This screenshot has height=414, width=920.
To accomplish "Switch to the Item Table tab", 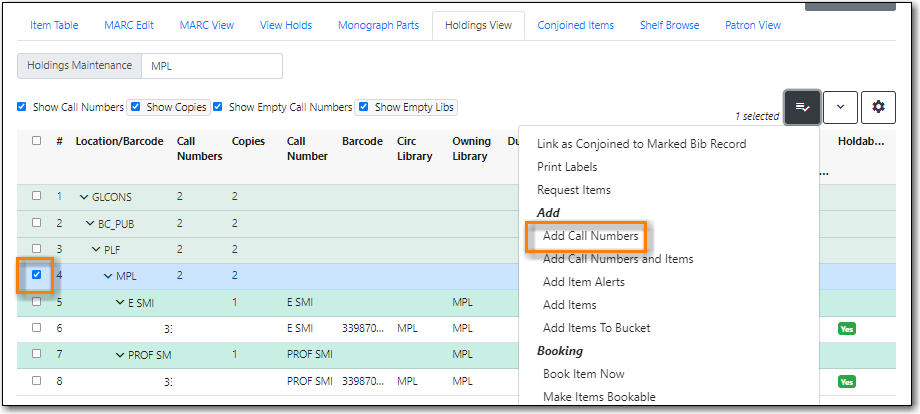I will [54, 25].
